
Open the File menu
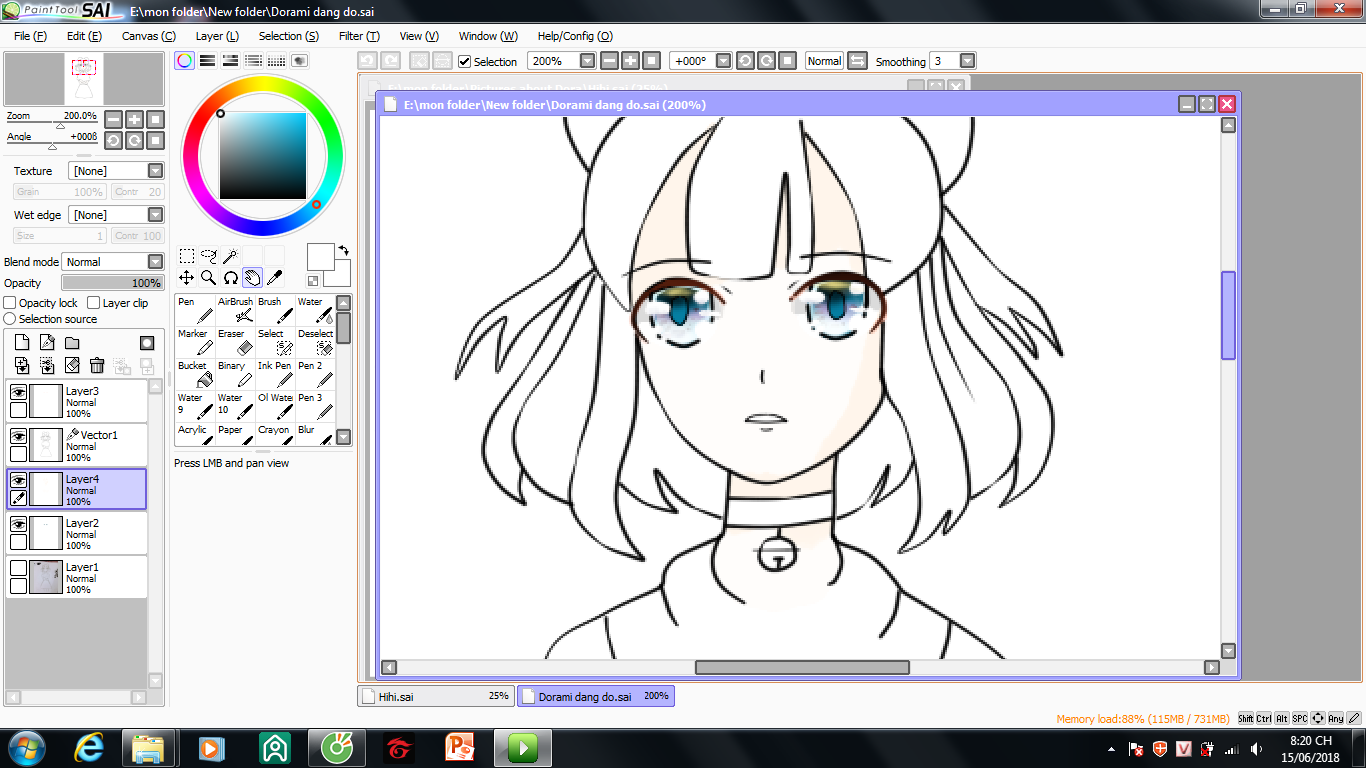point(30,36)
